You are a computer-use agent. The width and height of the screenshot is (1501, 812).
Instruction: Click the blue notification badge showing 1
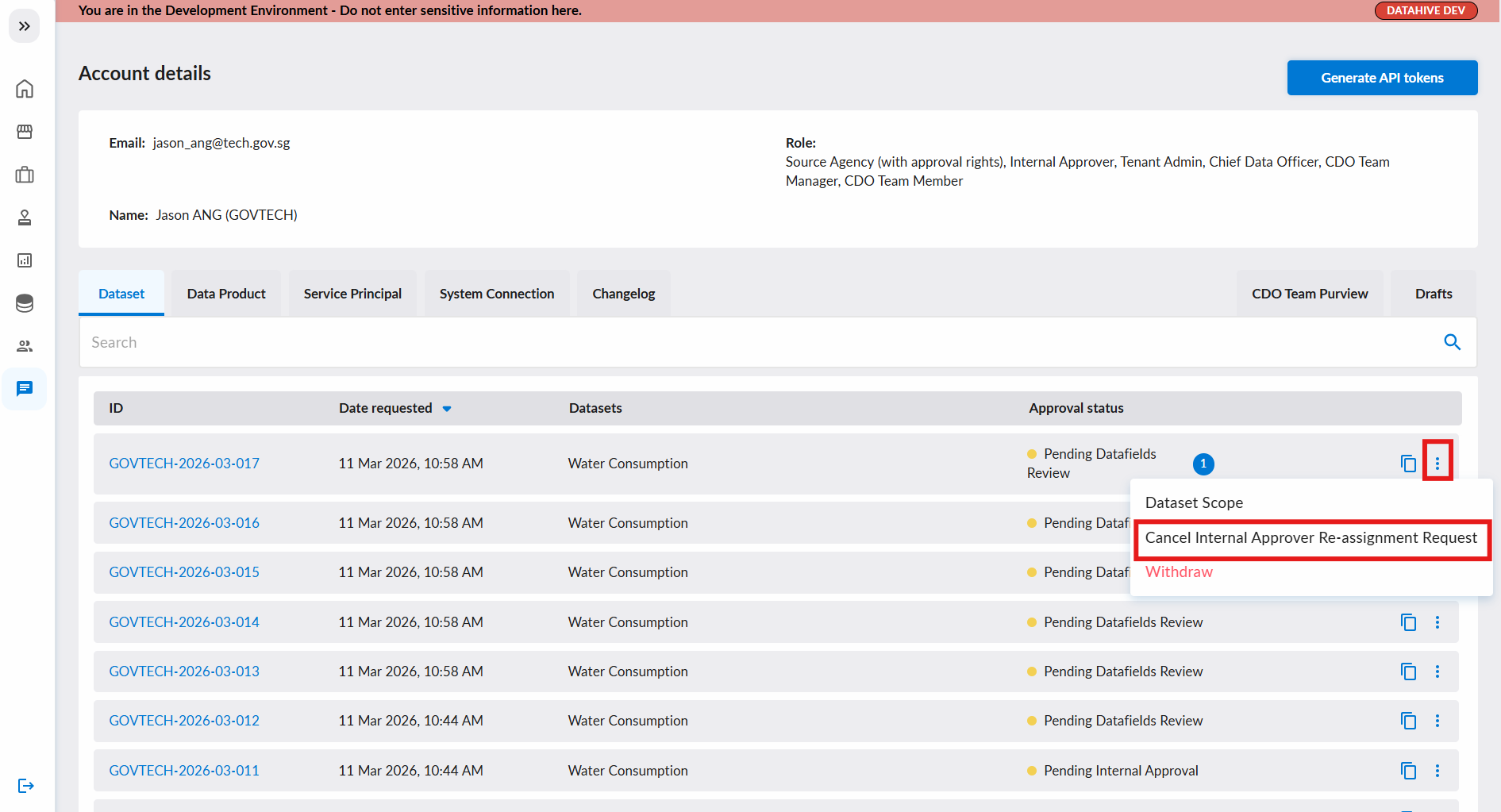[x=1203, y=464]
